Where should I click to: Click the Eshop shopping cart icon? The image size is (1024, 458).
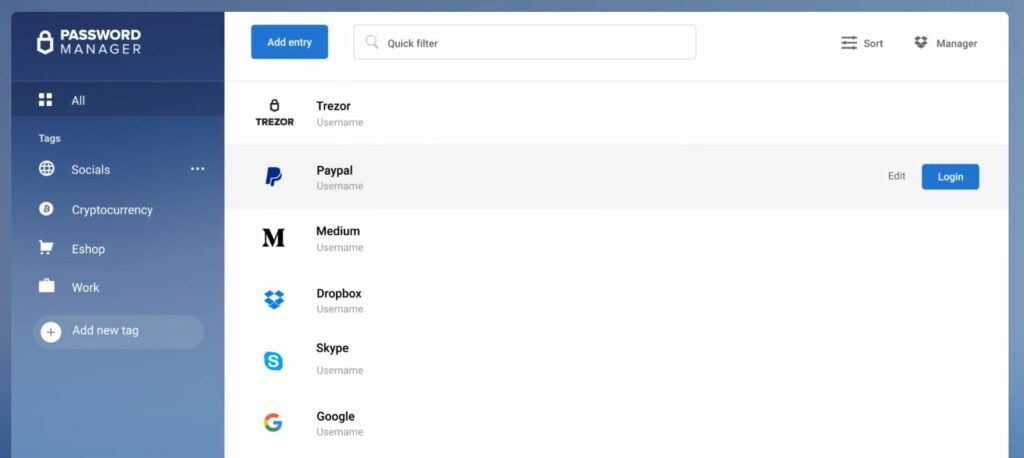(46, 248)
